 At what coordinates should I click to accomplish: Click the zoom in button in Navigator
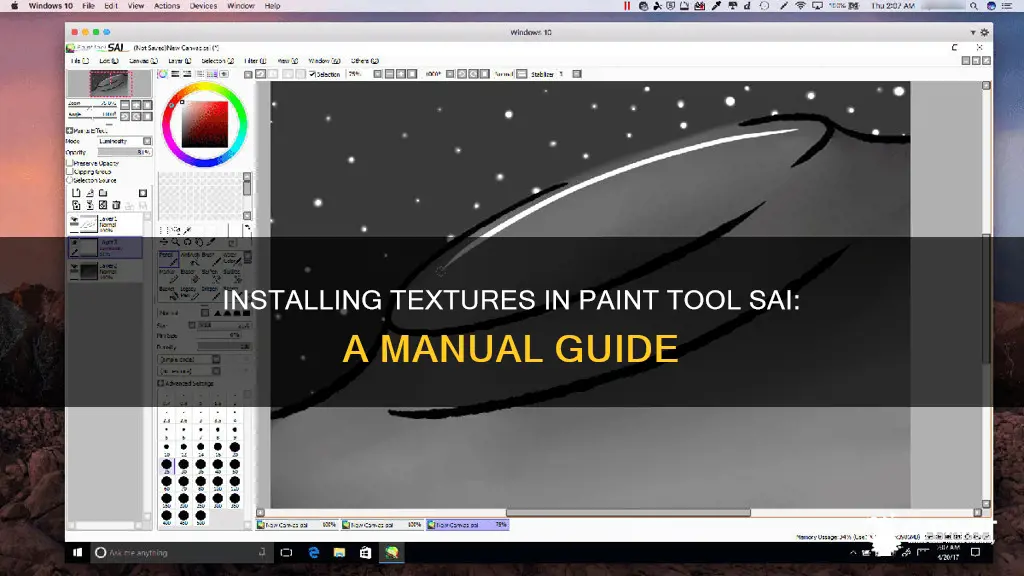click(x=136, y=104)
